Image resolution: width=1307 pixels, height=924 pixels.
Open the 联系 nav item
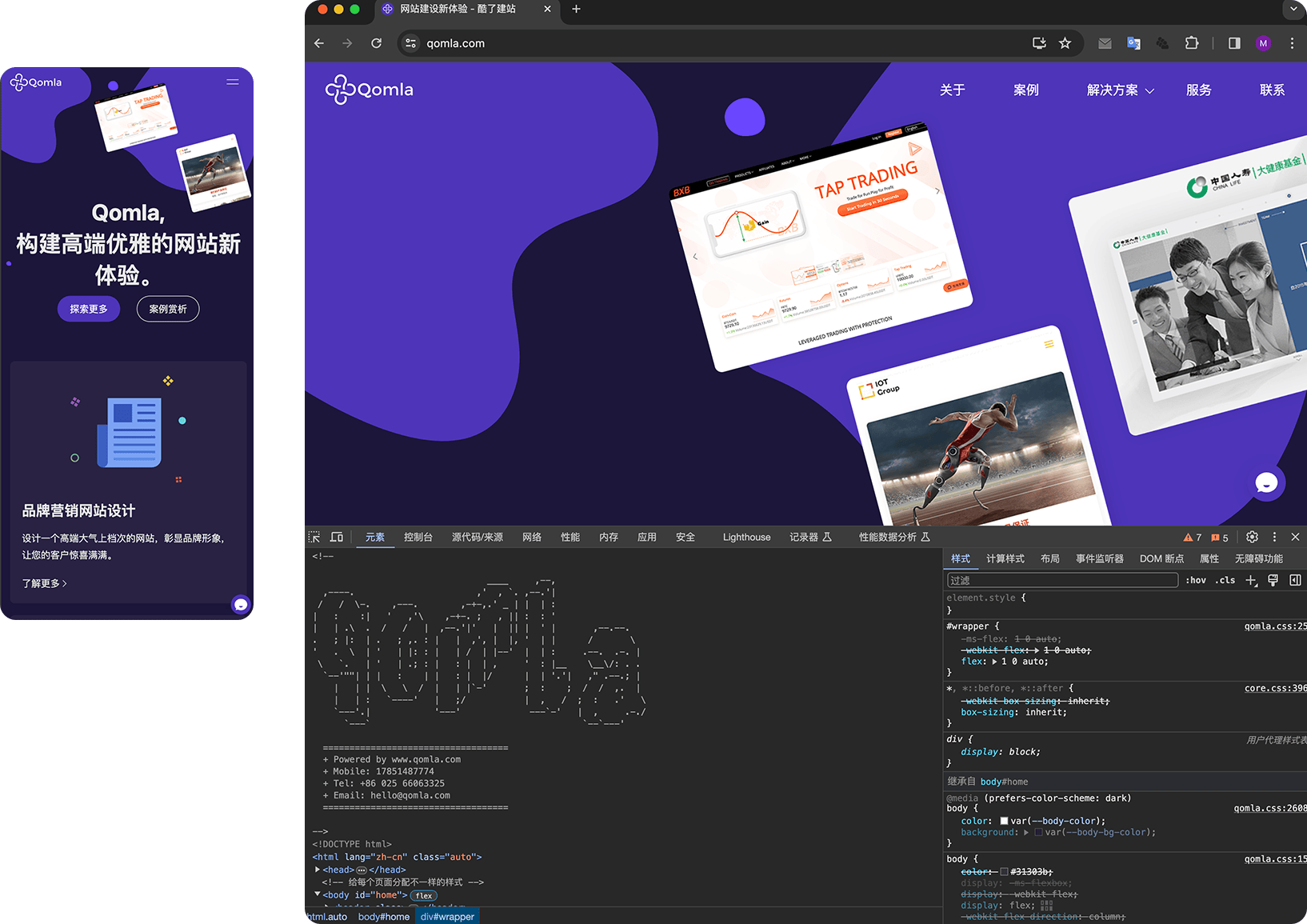1272,90
